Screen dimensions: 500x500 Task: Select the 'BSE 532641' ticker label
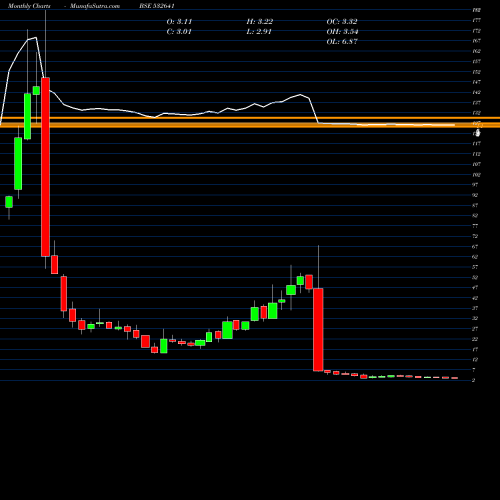click(x=157, y=6)
